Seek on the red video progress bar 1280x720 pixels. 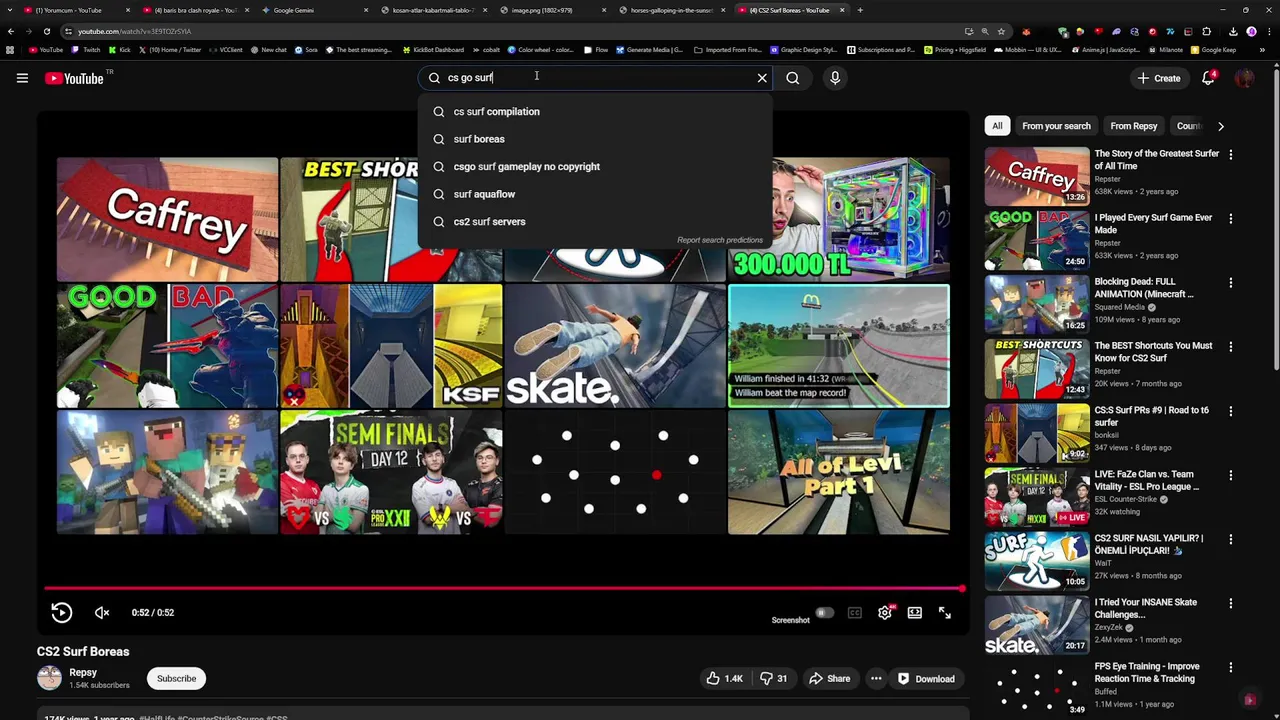pyautogui.click(x=505, y=588)
